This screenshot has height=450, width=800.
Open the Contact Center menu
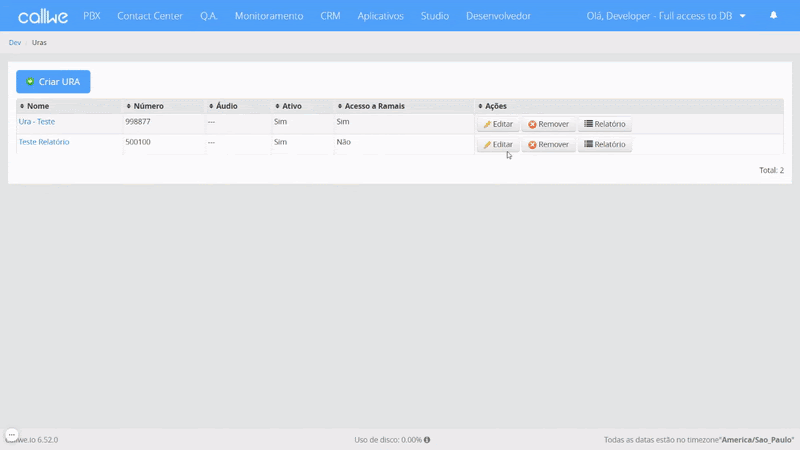[150, 16]
